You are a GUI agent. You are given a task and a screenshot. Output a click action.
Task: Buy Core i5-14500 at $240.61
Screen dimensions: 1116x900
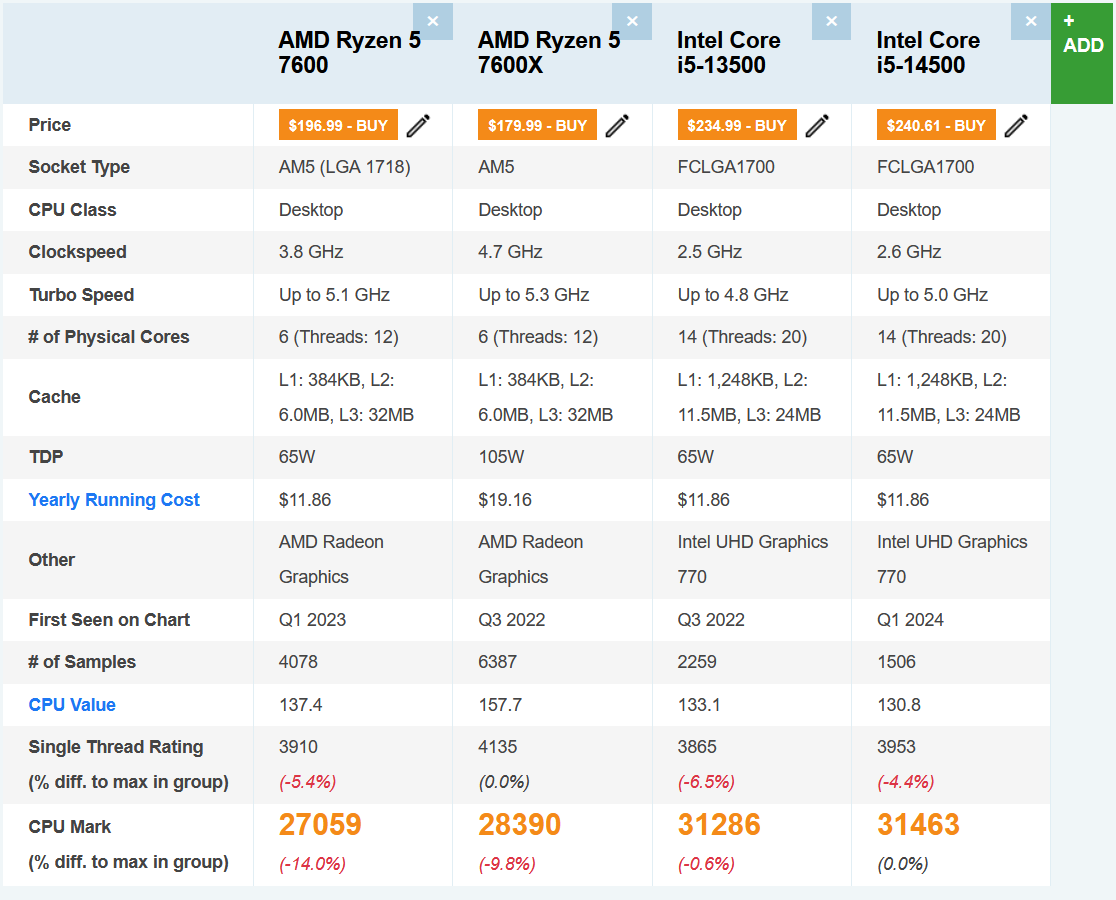[x=936, y=125]
